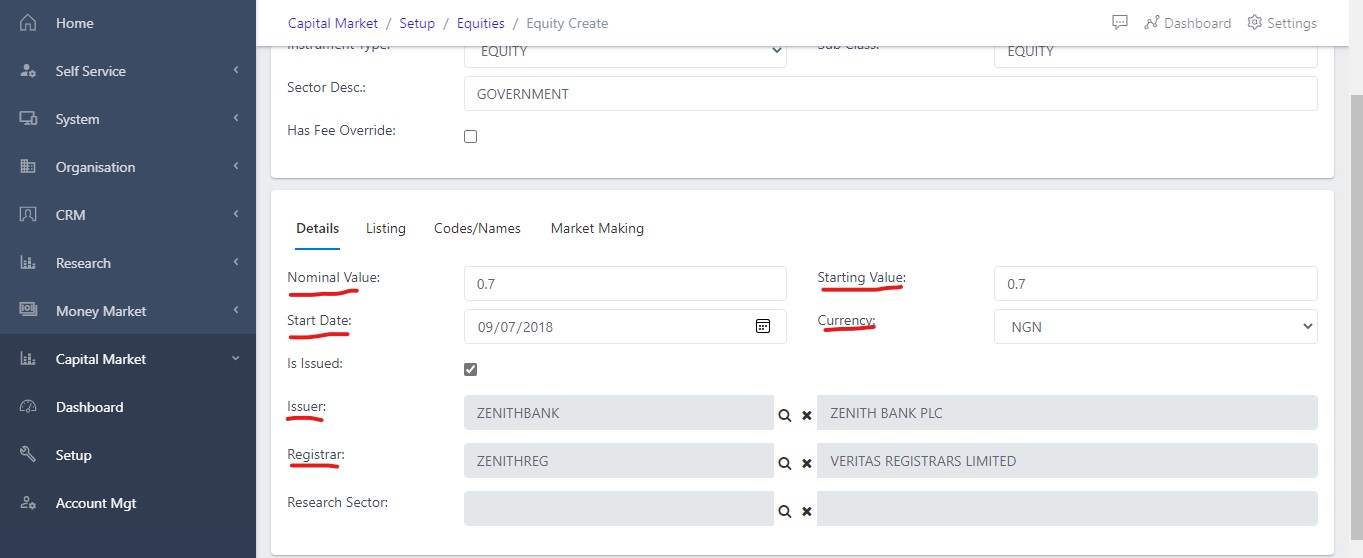Toggle the Has Fee Override checkbox
Image resolution: width=1363 pixels, height=558 pixels.
click(470, 136)
